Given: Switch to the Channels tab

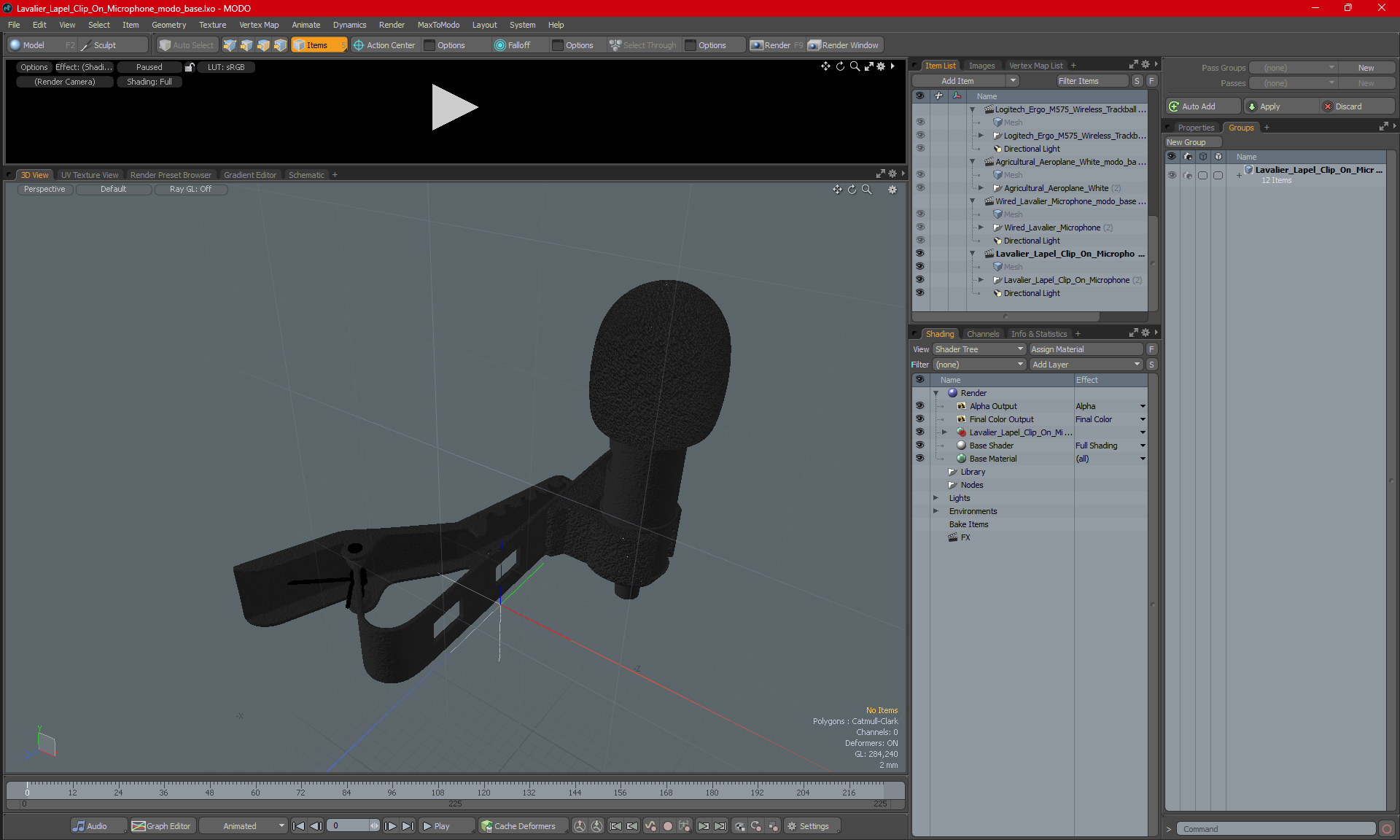Looking at the screenshot, I should coord(983,334).
